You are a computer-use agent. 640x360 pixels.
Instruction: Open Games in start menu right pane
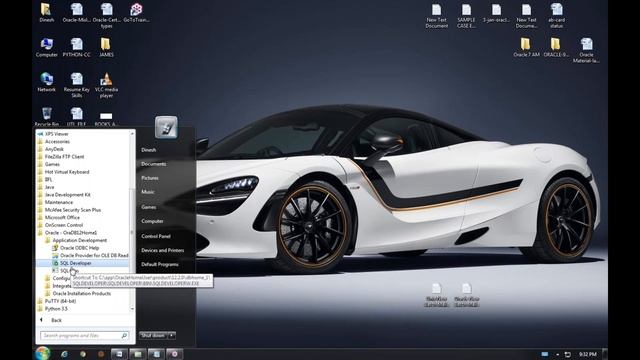tap(149, 207)
